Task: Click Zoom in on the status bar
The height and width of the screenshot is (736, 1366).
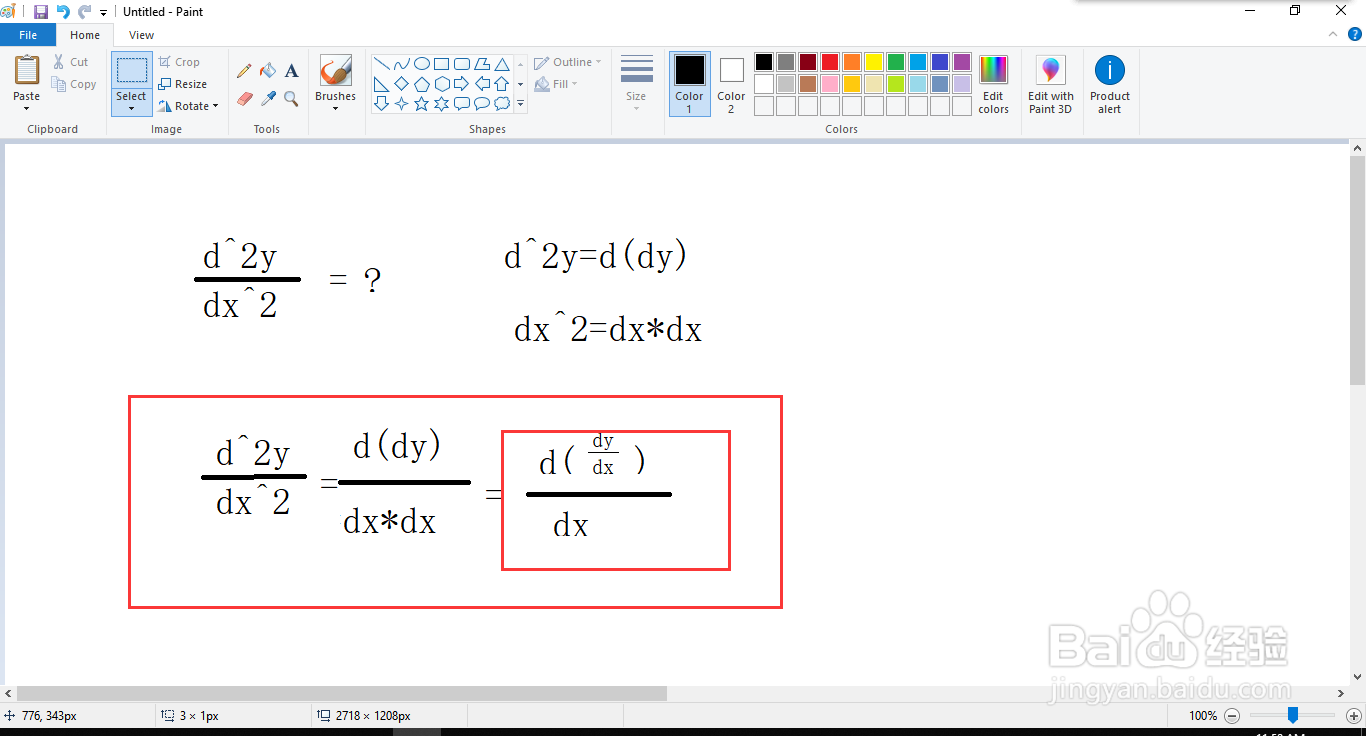Action: pyautogui.click(x=1355, y=715)
